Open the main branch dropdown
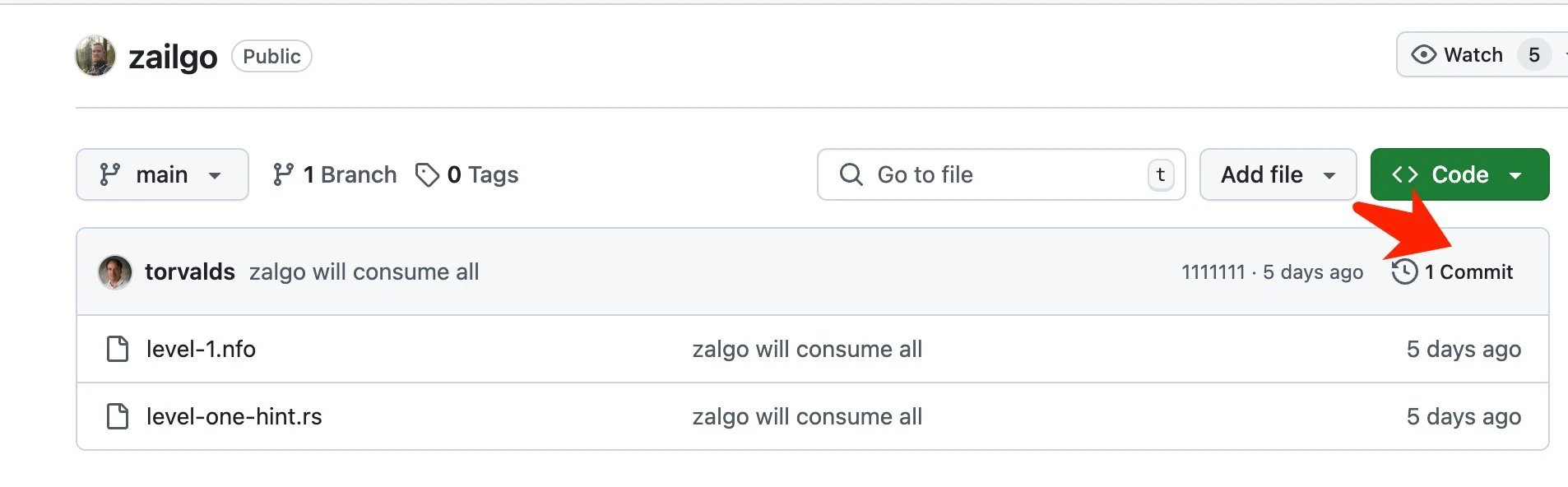1568x487 pixels. pyautogui.click(x=162, y=174)
